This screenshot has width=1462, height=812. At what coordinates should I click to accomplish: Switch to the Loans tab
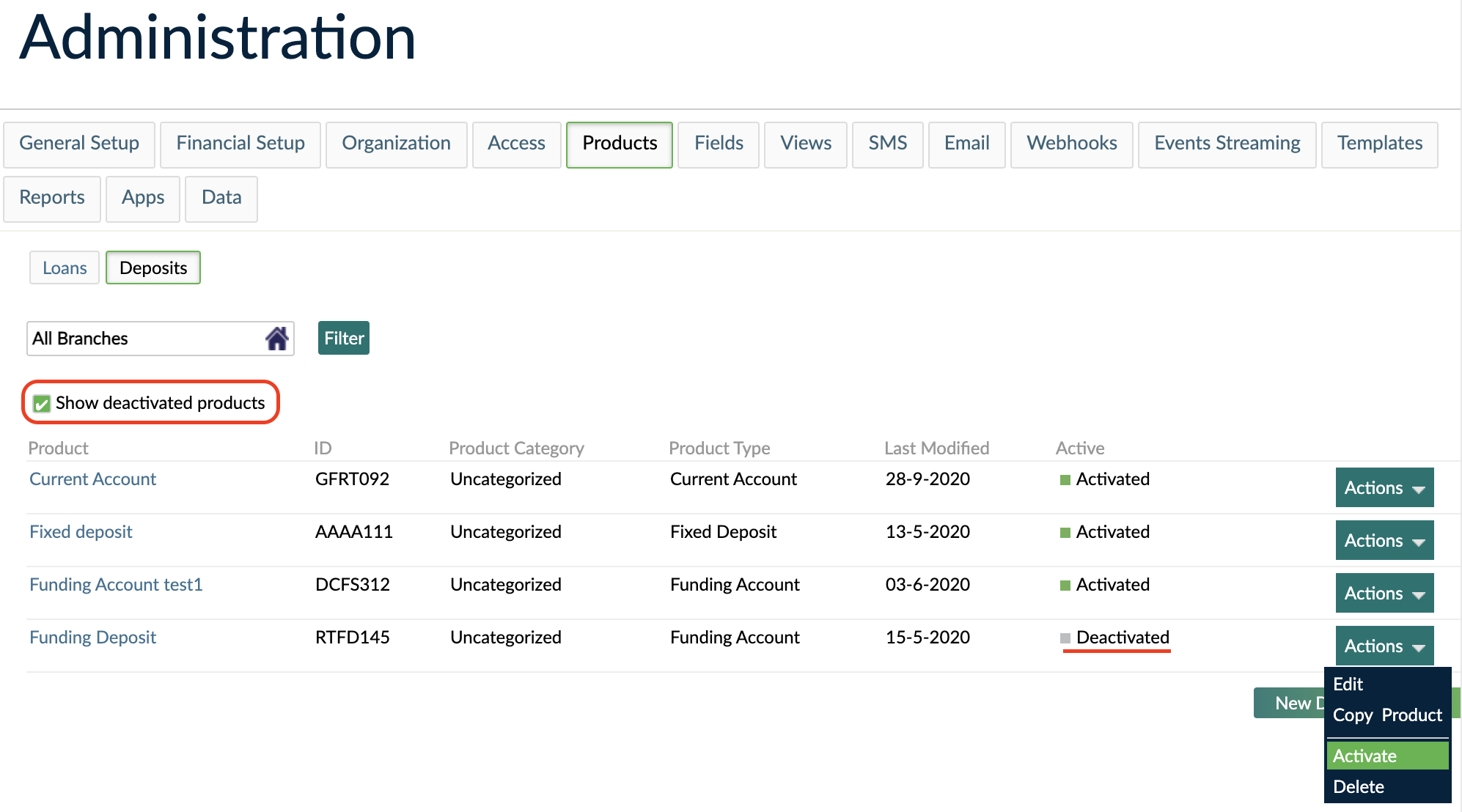64,267
